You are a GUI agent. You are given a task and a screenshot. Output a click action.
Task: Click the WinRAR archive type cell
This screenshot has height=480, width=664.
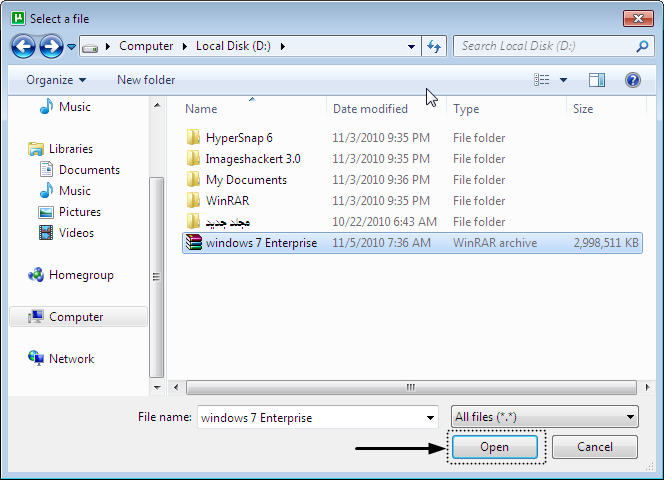495,243
